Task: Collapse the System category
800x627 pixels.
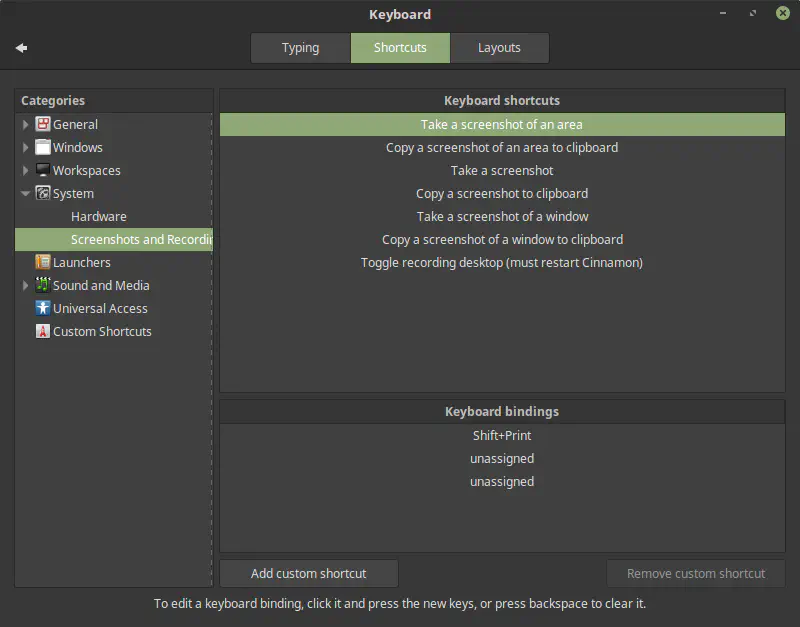Action: [26, 194]
